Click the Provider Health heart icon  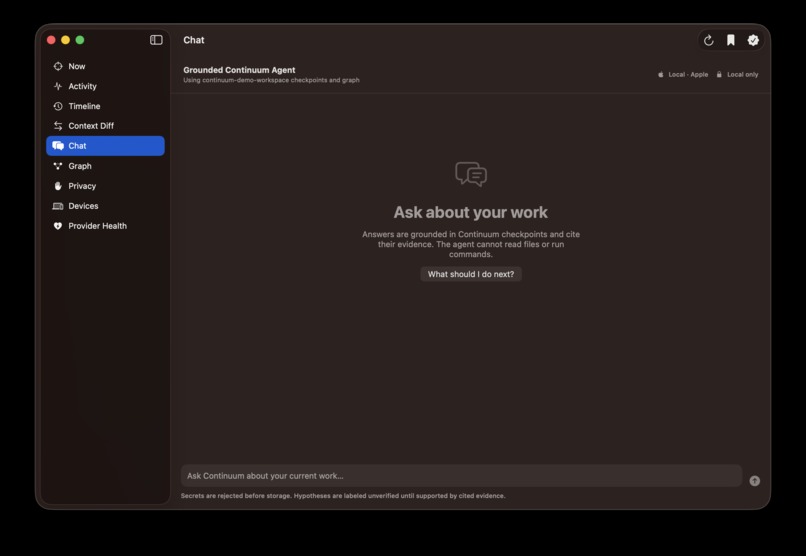click(x=58, y=226)
